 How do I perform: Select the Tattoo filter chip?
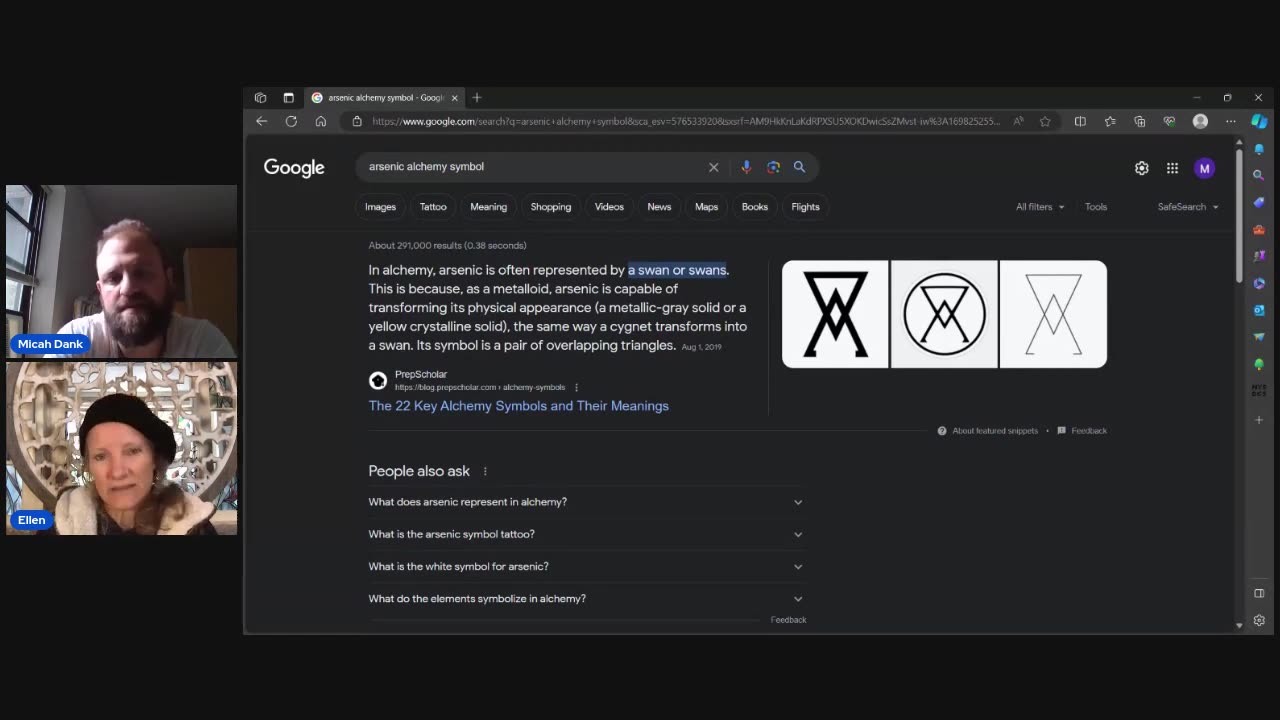click(x=433, y=207)
